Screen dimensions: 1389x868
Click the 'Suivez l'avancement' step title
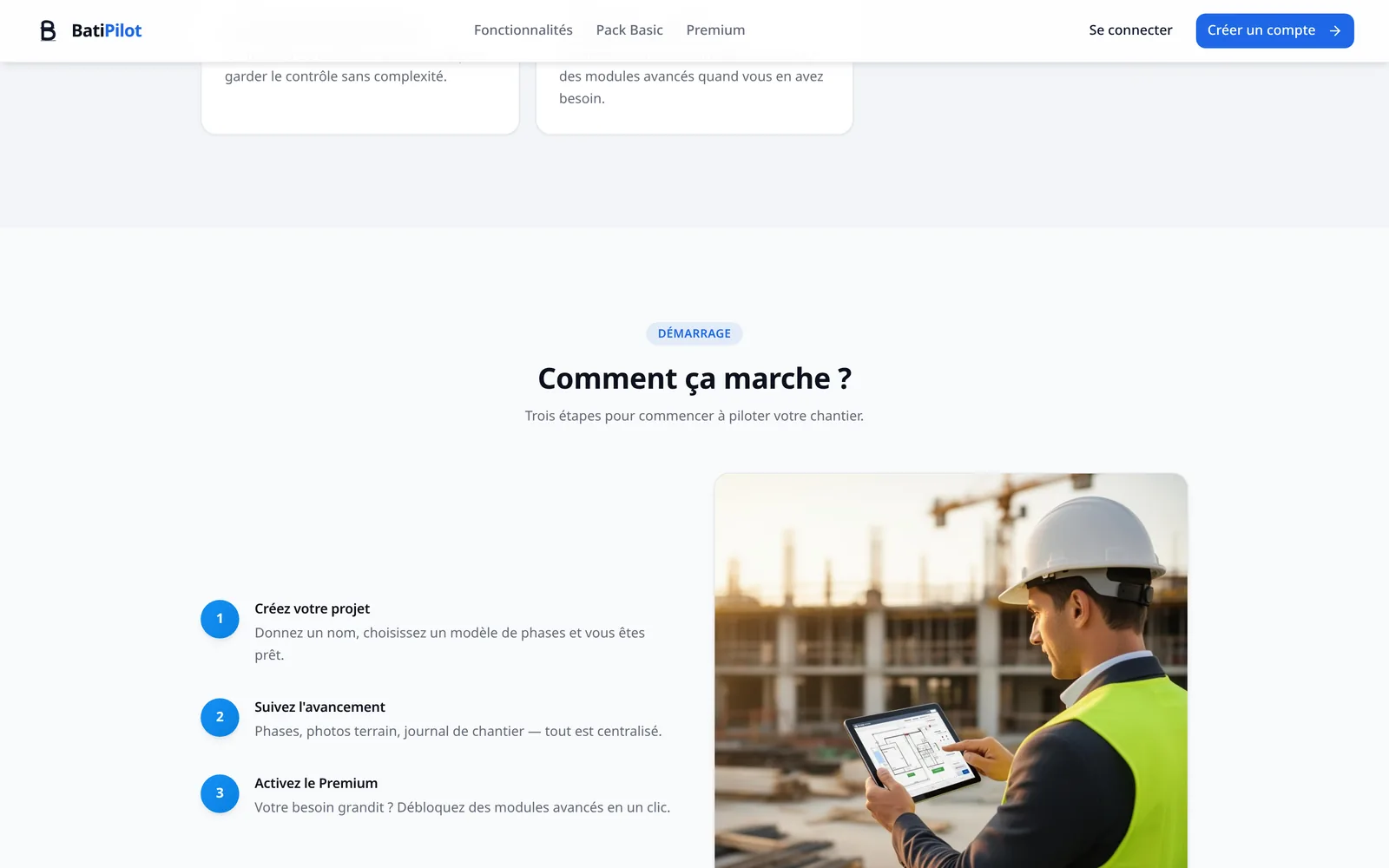click(319, 707)
